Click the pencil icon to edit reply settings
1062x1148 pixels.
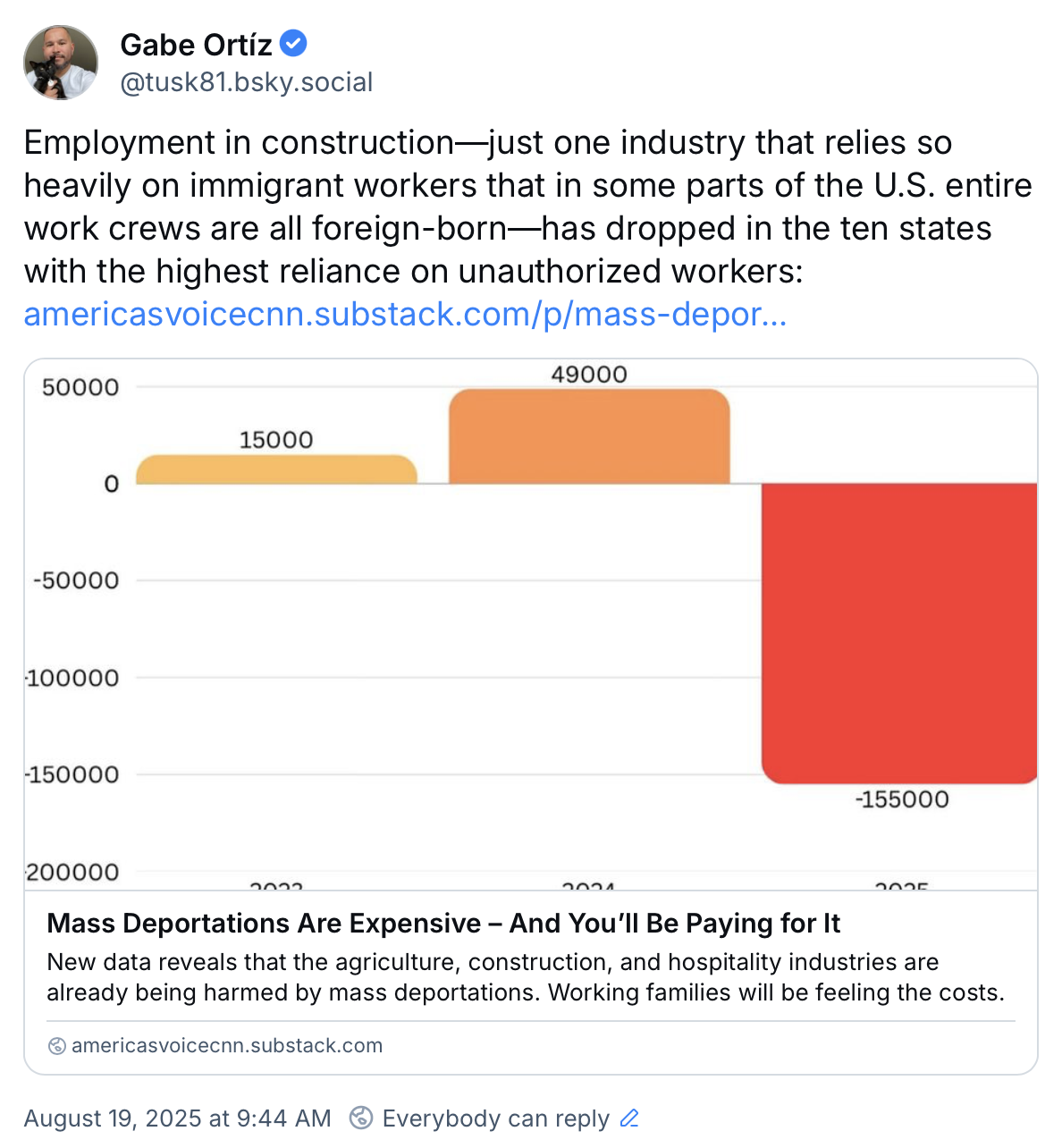[629, 1118]
